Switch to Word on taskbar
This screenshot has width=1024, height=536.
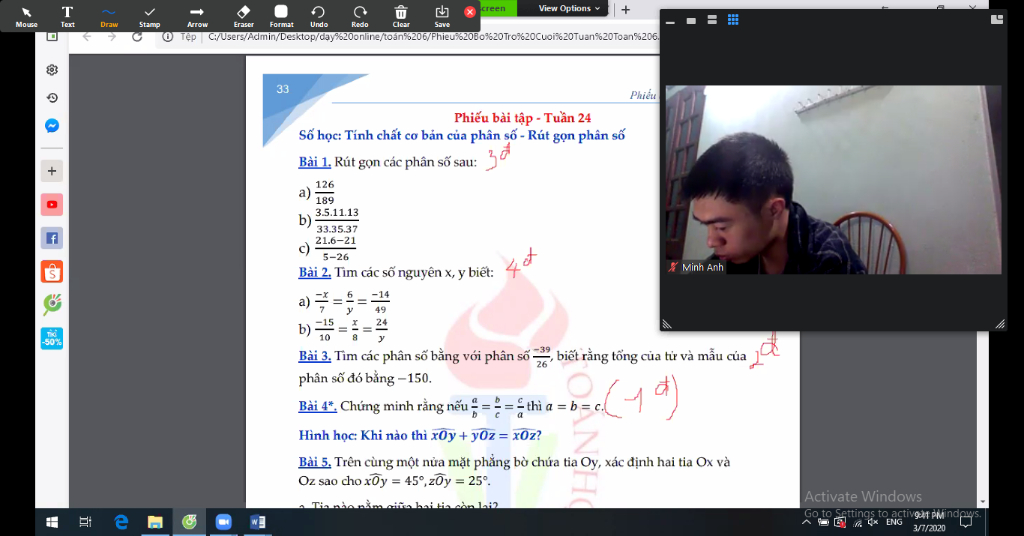pos(257,522)
